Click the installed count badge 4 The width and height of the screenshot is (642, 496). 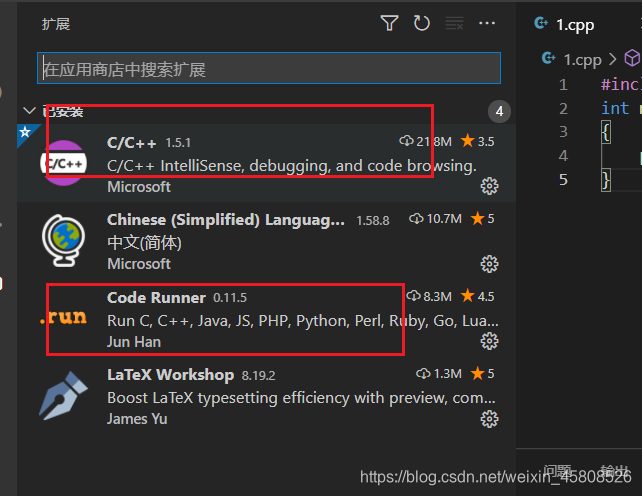(x=499, y=111)
